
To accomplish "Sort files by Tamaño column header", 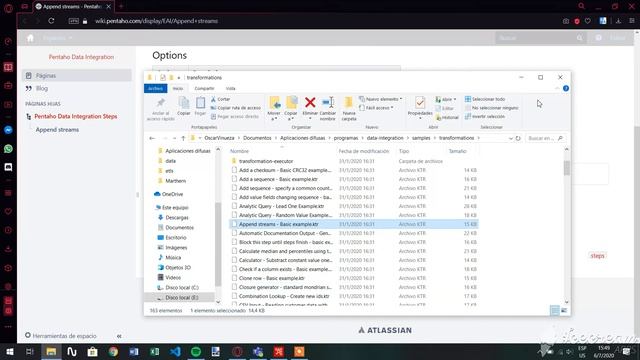I will pos(457,151).
